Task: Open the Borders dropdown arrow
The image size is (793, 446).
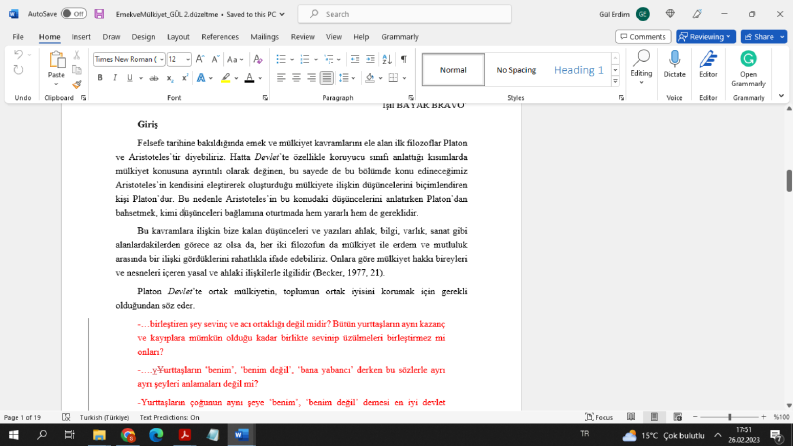Action: 405,78
